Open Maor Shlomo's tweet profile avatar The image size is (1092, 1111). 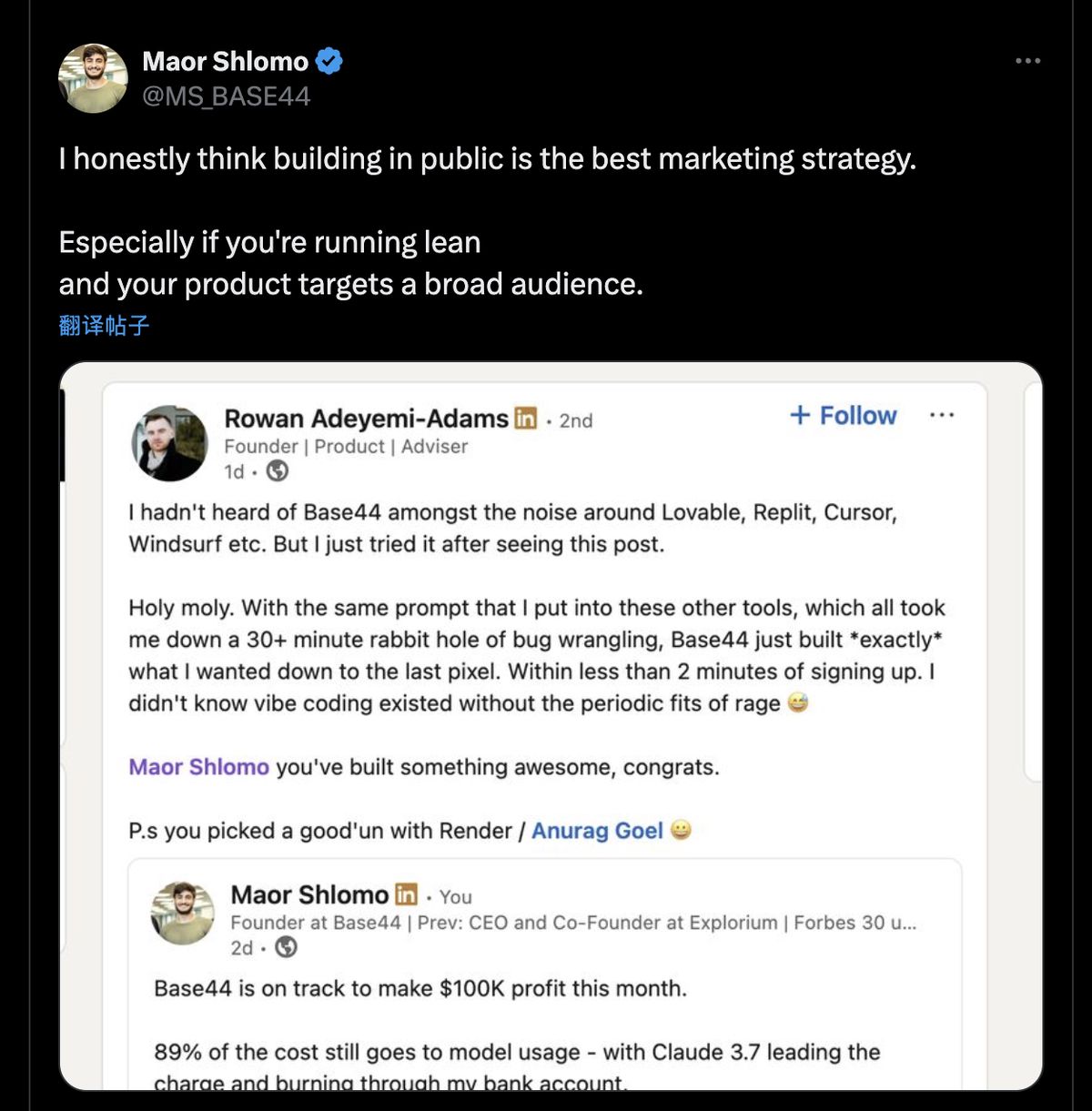(x=93, y=78)
